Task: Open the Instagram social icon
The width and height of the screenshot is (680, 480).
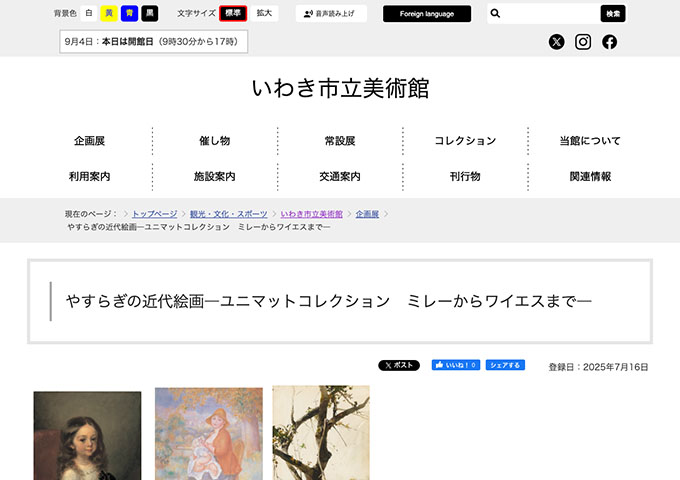Action: pos(583,42)
